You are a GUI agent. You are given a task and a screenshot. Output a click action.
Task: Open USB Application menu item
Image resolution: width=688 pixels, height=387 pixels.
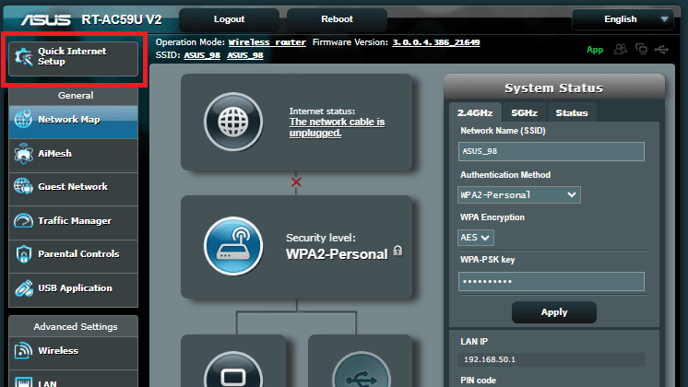click(x=73, y=290)
